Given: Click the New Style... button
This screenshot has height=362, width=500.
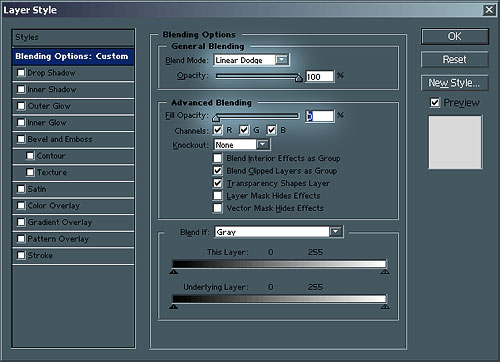Looking at the screenshot, I should pos(455,83).
